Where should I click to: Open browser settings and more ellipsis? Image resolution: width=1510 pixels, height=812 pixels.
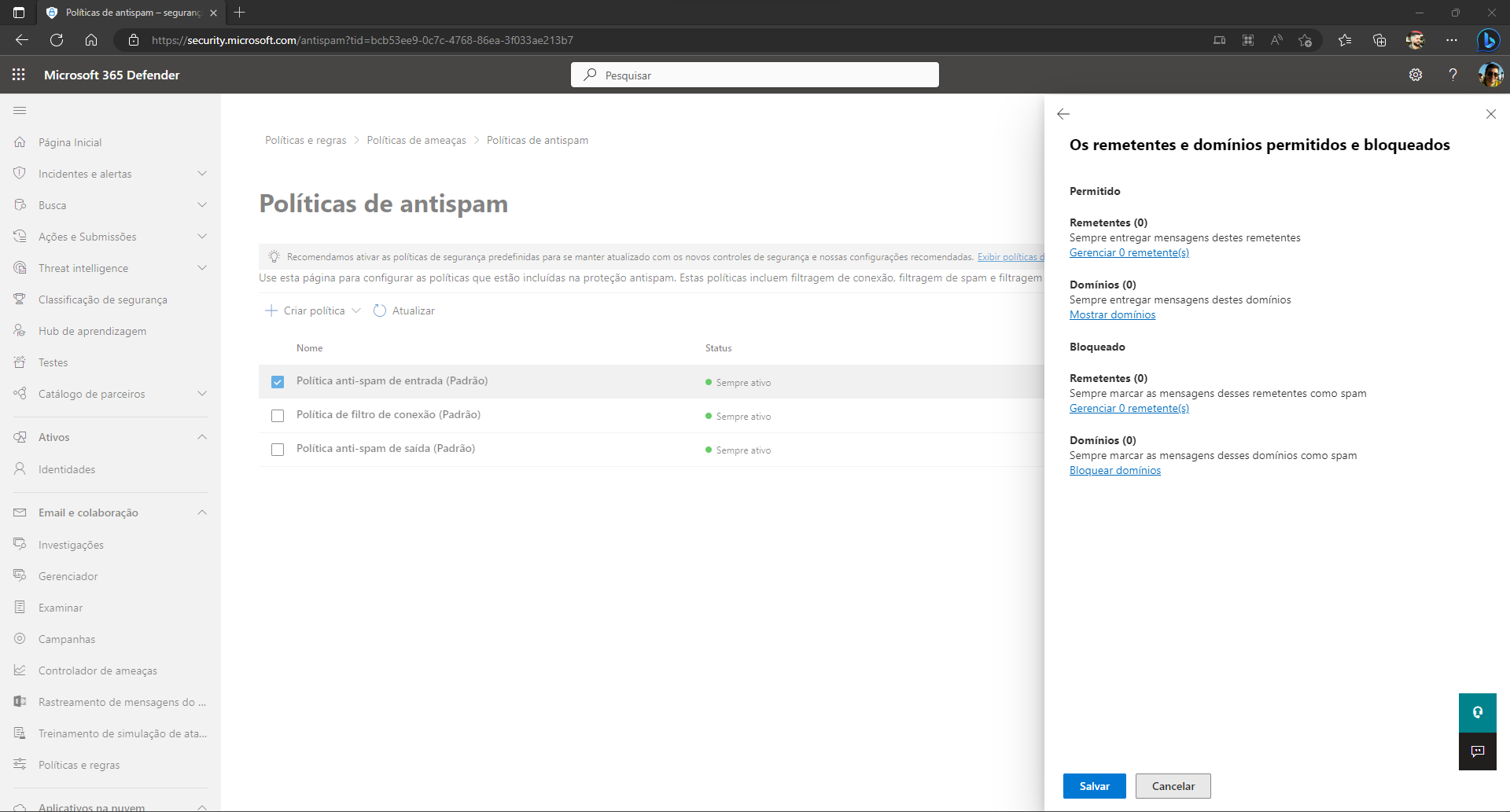pos(1452,40)
